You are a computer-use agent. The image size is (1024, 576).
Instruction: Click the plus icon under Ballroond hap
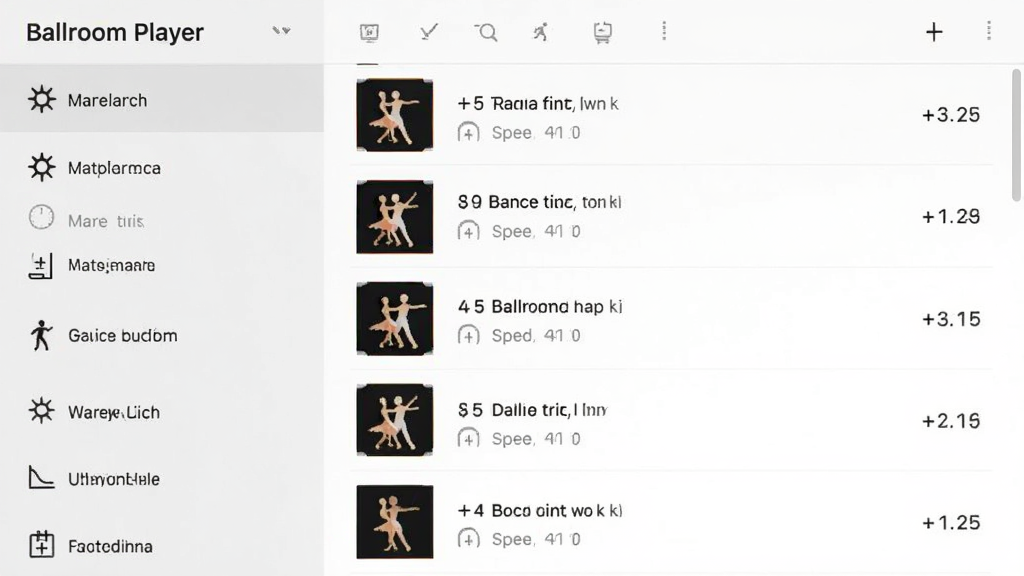click(x=468, y=336)
